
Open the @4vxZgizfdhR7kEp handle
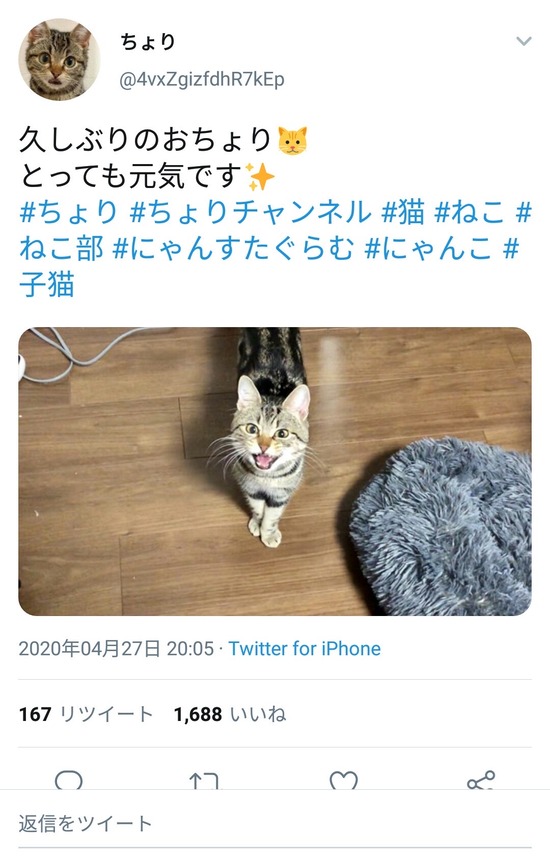pos(202,80)
